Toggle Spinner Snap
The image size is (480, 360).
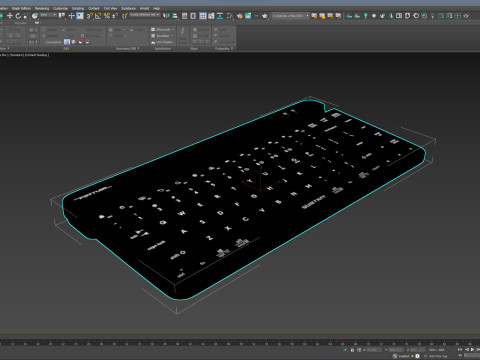pyautogui.click(x=115, y=15)
